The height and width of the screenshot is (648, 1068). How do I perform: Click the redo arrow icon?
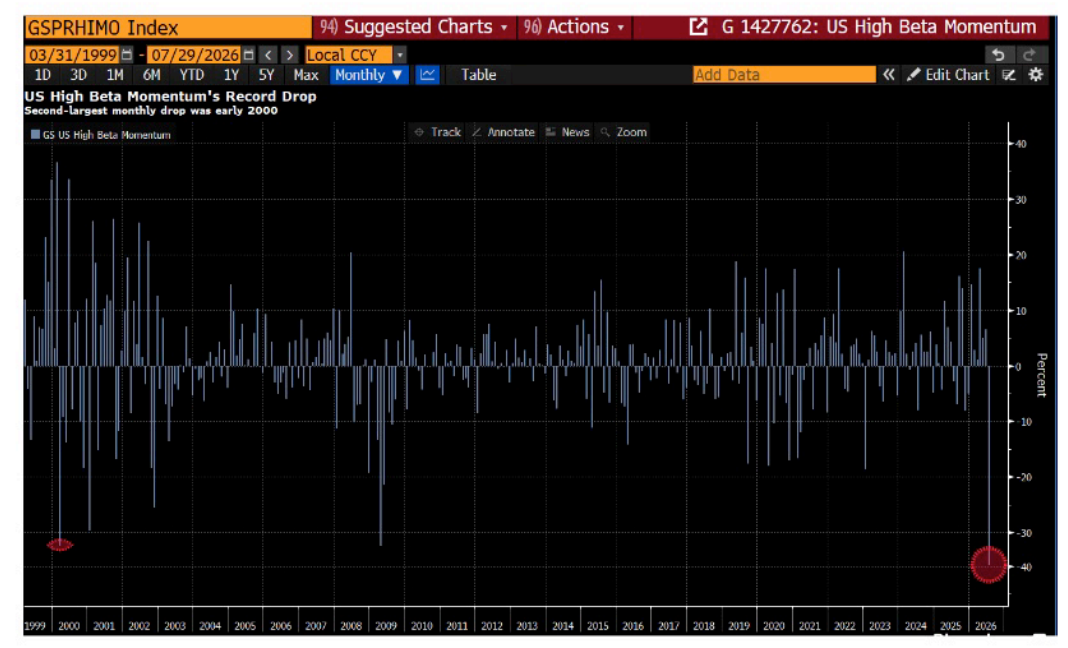(x=1030, y=55)
